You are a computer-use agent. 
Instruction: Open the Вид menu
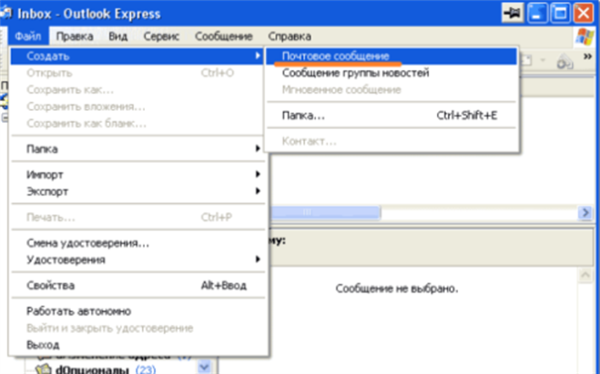pos(118,36)
